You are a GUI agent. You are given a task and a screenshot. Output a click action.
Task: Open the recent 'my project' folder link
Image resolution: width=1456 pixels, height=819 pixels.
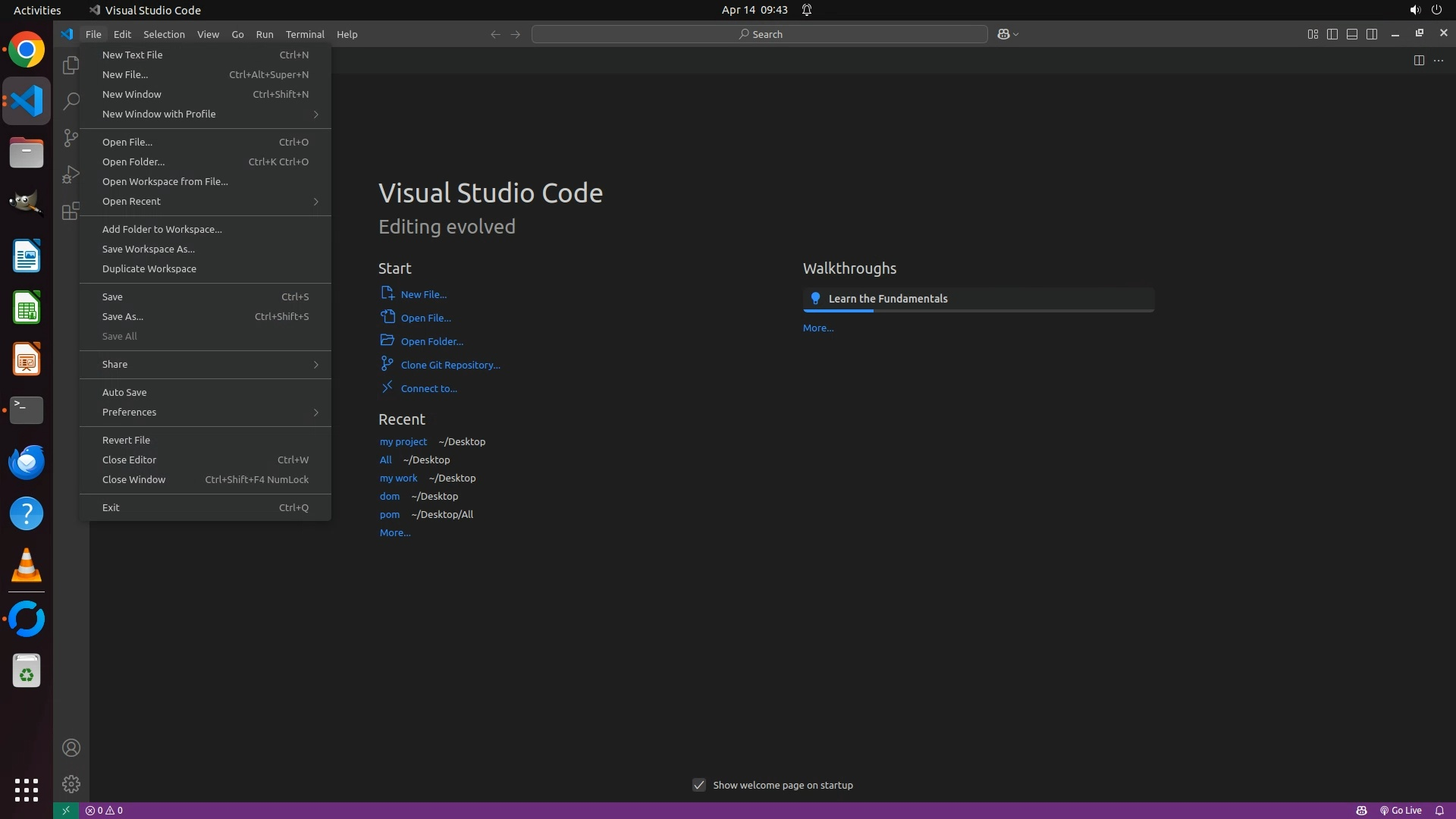click(403, 441)
